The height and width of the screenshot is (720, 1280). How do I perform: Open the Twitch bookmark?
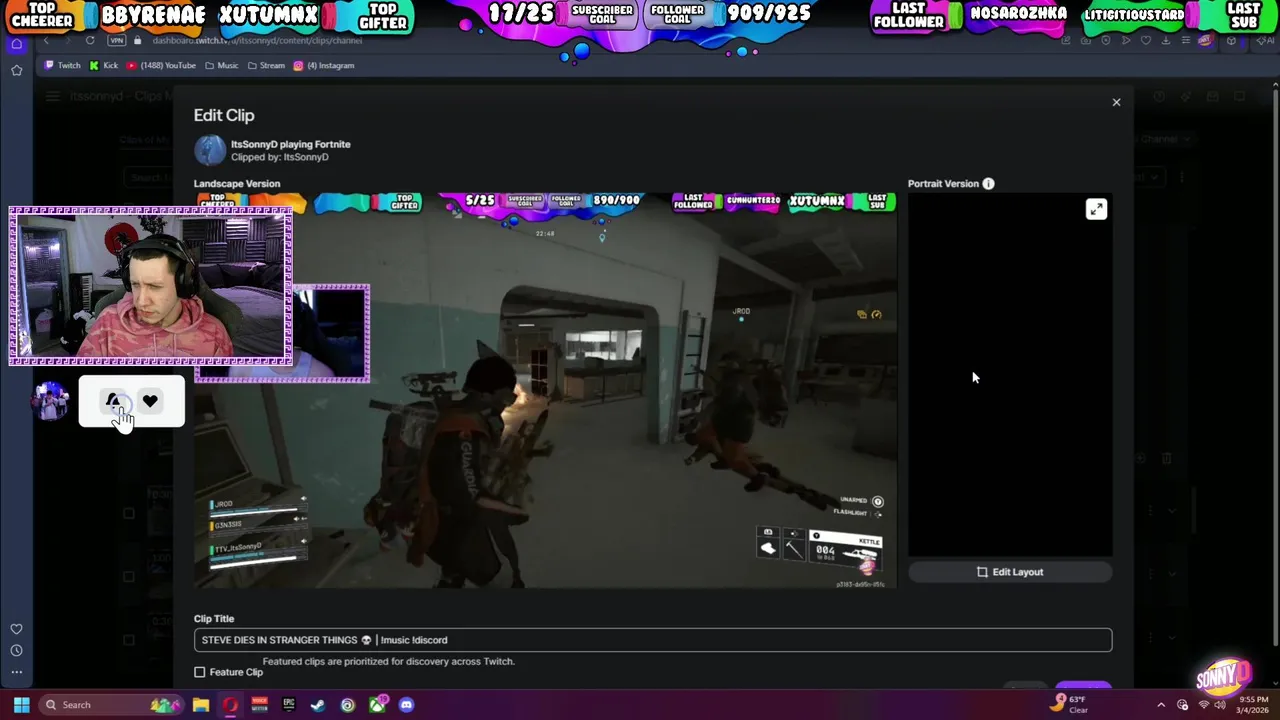tap(62, 65)
